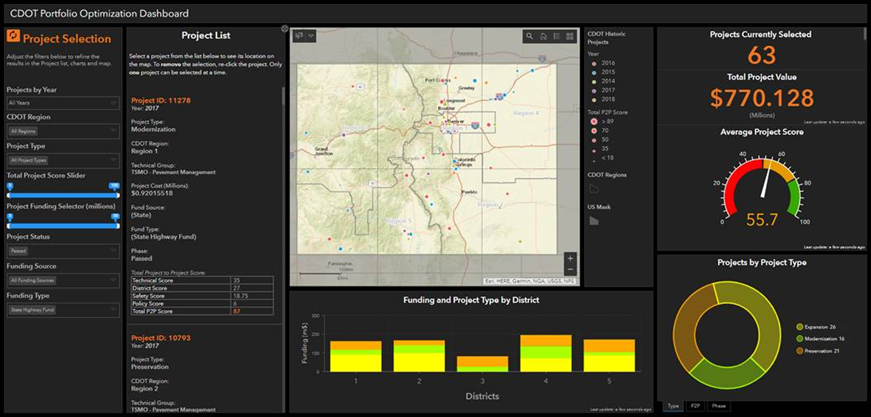The width and height of the screenshot is (871, 417).
Task: Click the District 1 funding bar
Action: (356, 356)
